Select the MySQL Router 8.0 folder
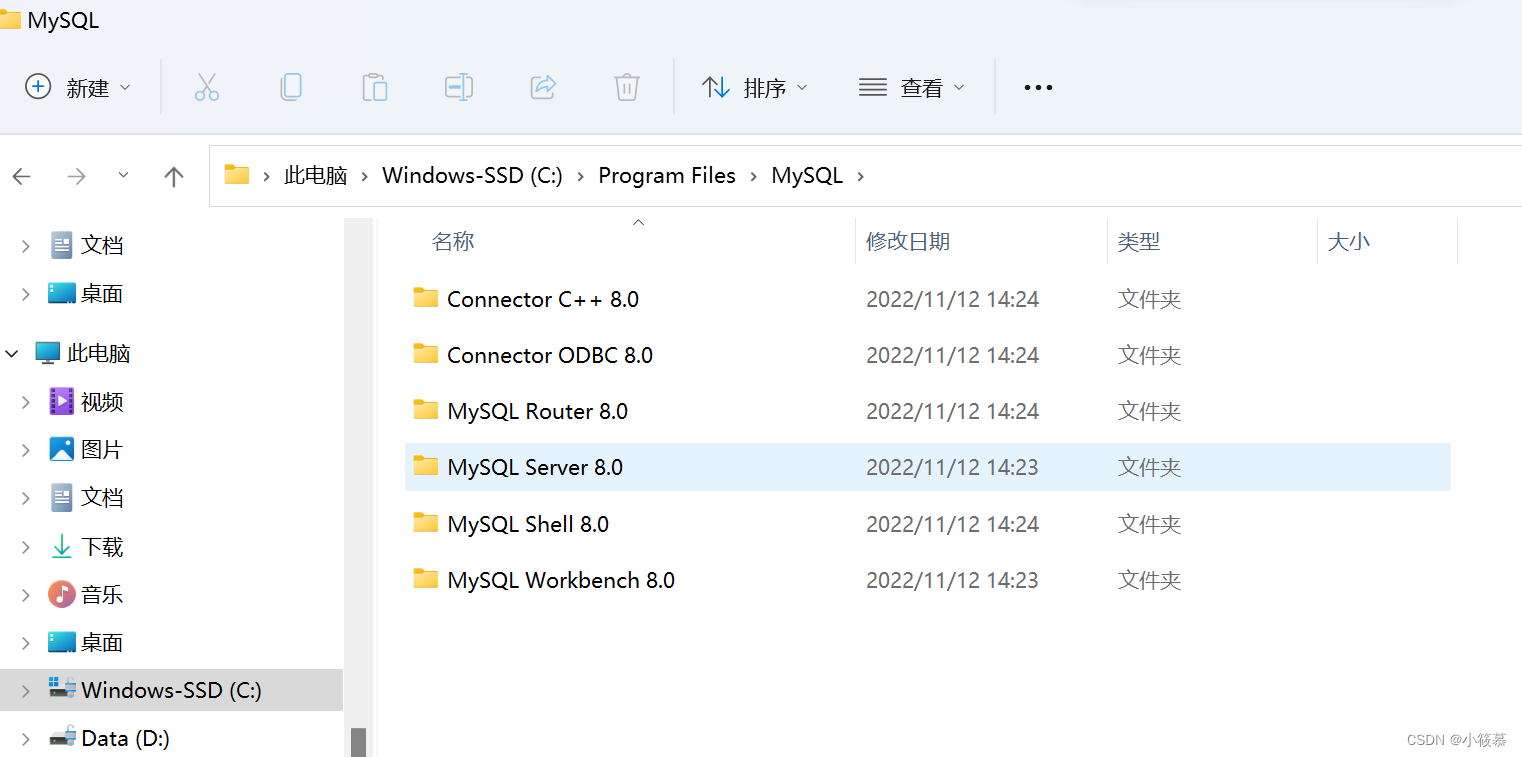The height and width of the screenshot is (757, 1522). point(928,411)
